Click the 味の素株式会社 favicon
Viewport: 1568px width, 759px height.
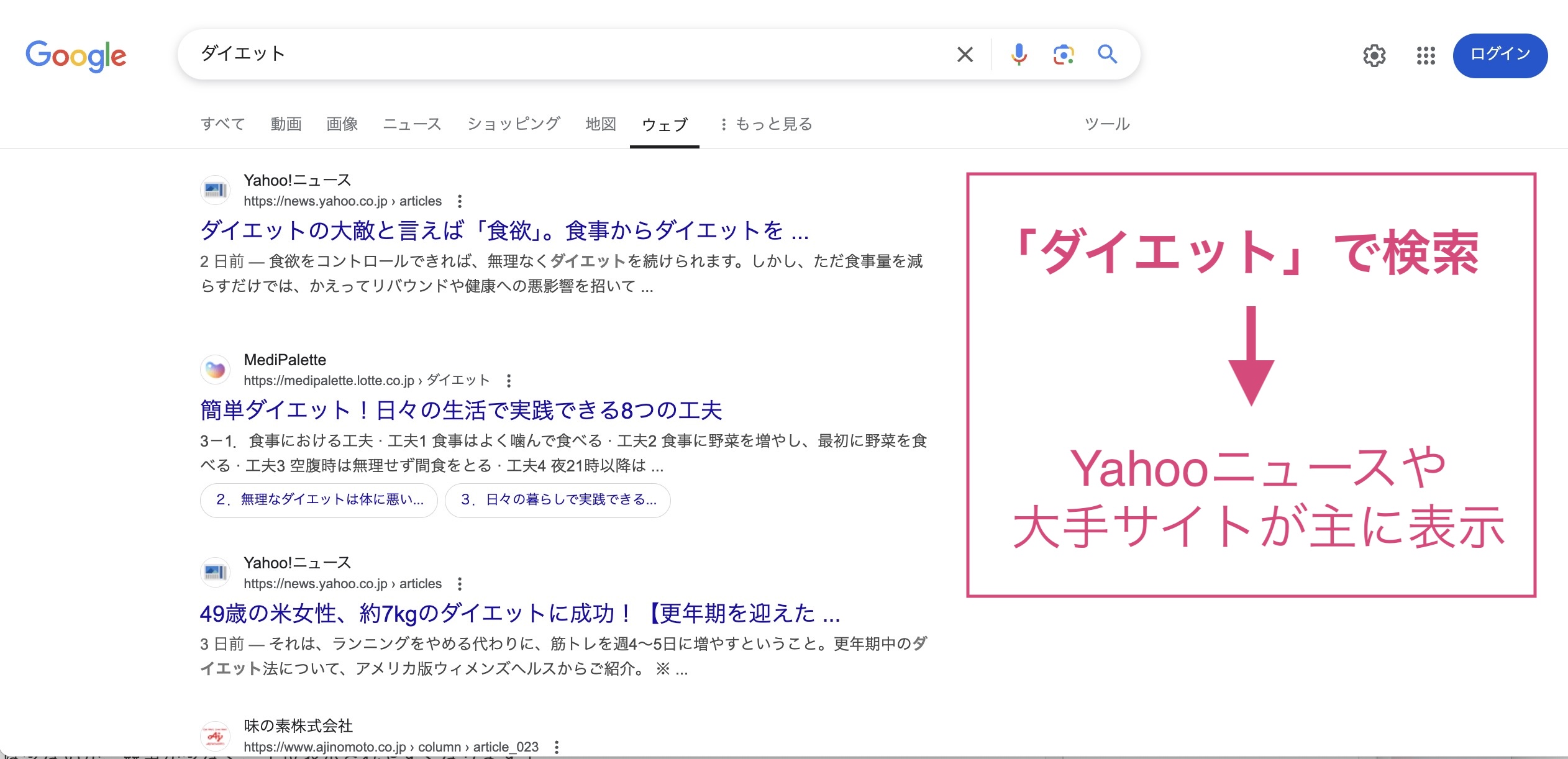[215, 736]
